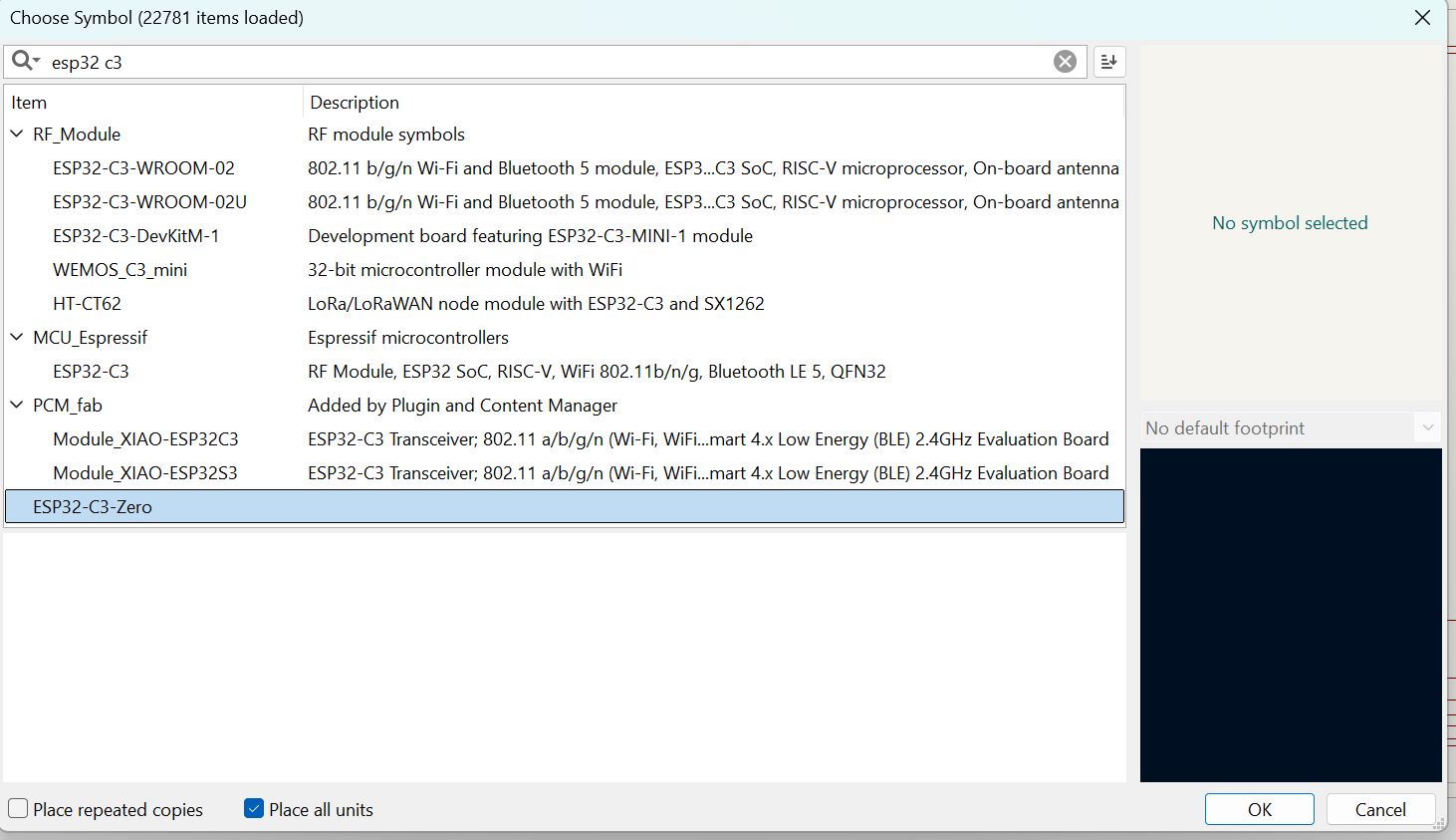Click 'Development board featuring ESP32-C3-MINI-1' description
Viewport: 1456px width, 840px height.
click(x=530, y=236)
